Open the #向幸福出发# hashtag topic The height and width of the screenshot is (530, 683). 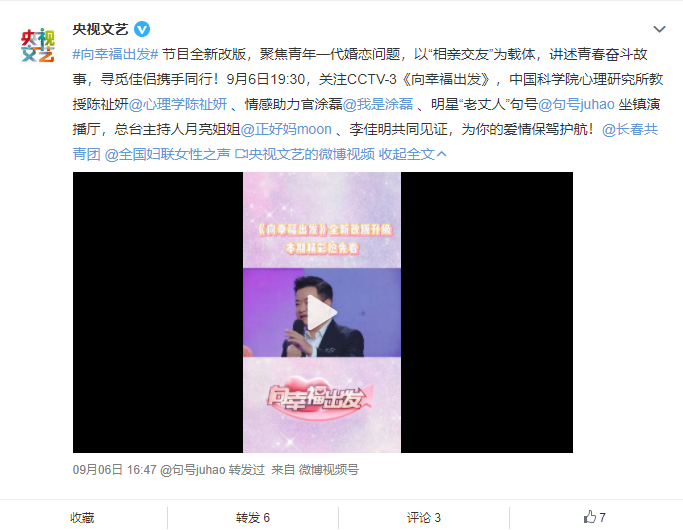click(115, 54)
